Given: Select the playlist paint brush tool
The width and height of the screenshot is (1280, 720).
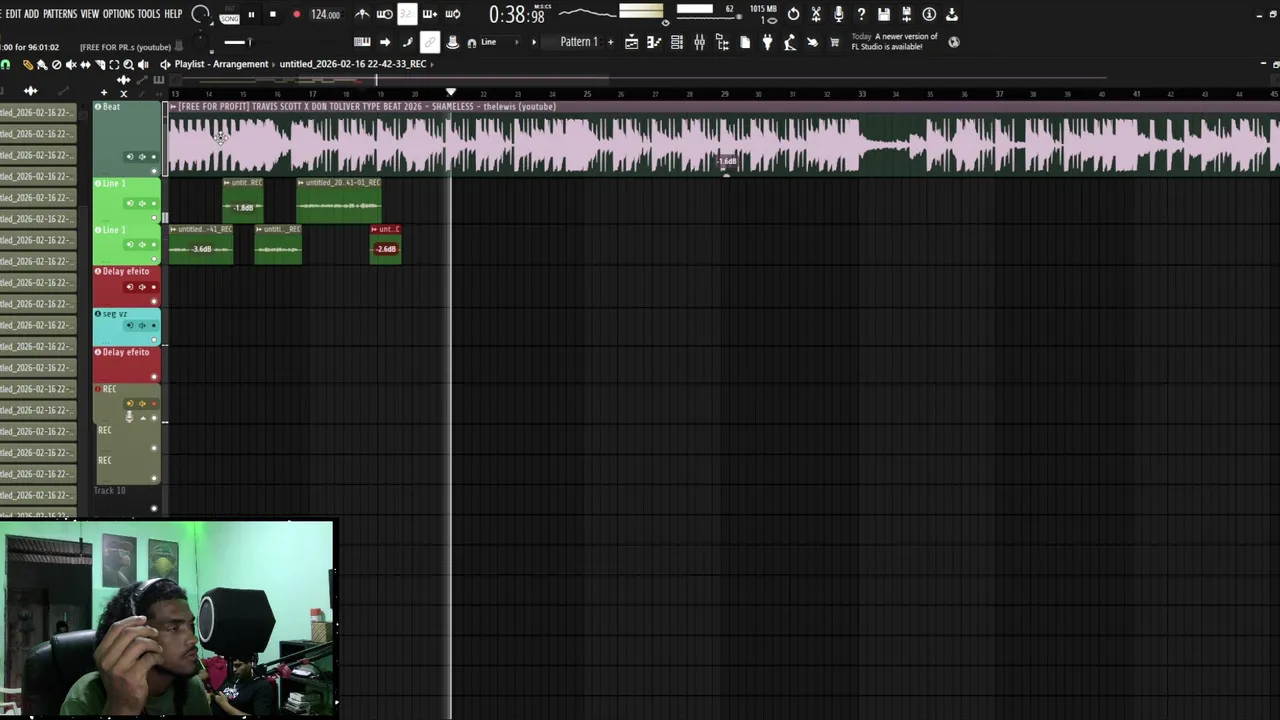Looking at the screenshot, I should click(x=42, y=65).
